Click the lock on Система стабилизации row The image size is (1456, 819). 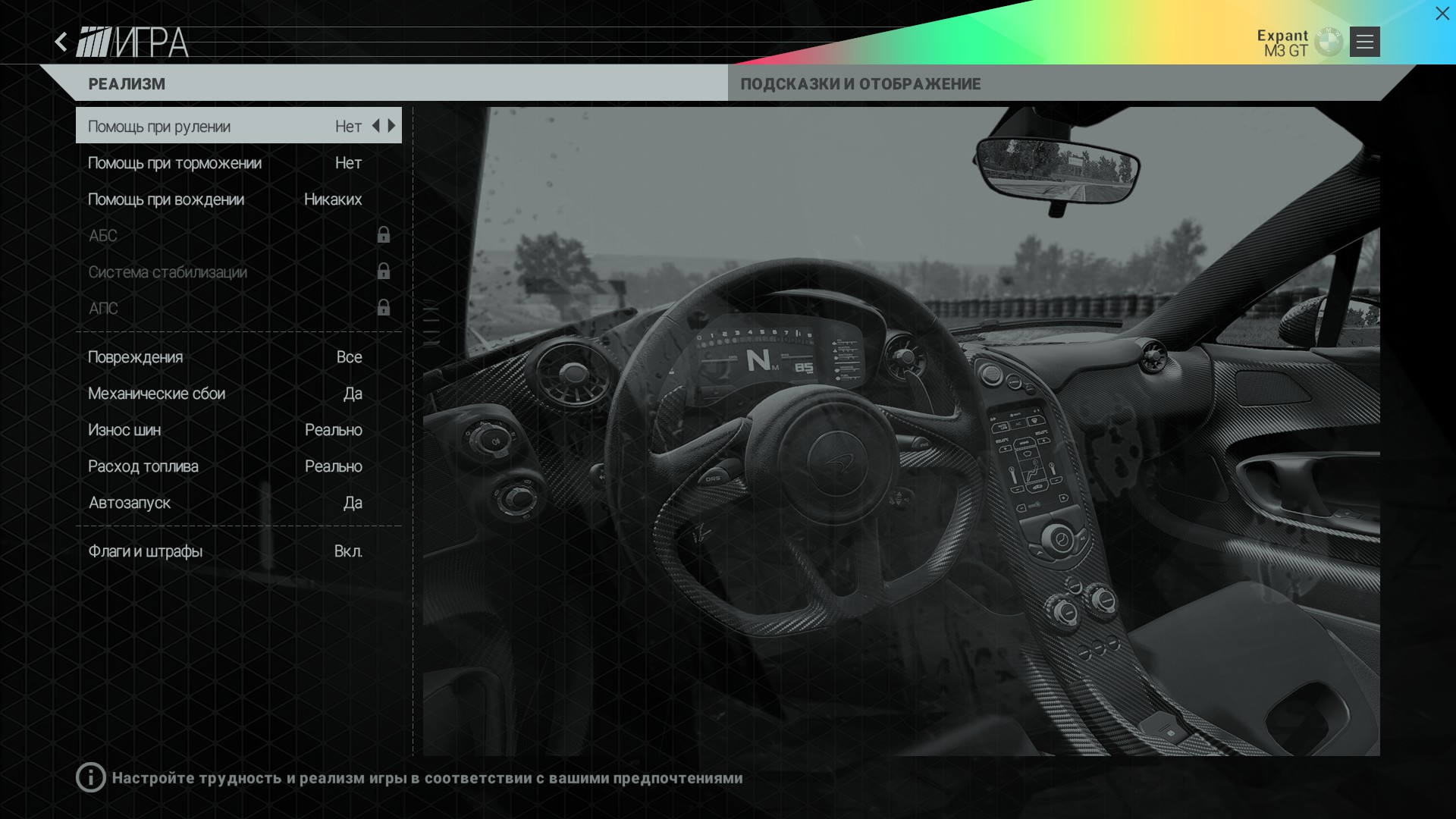(384, 271)
